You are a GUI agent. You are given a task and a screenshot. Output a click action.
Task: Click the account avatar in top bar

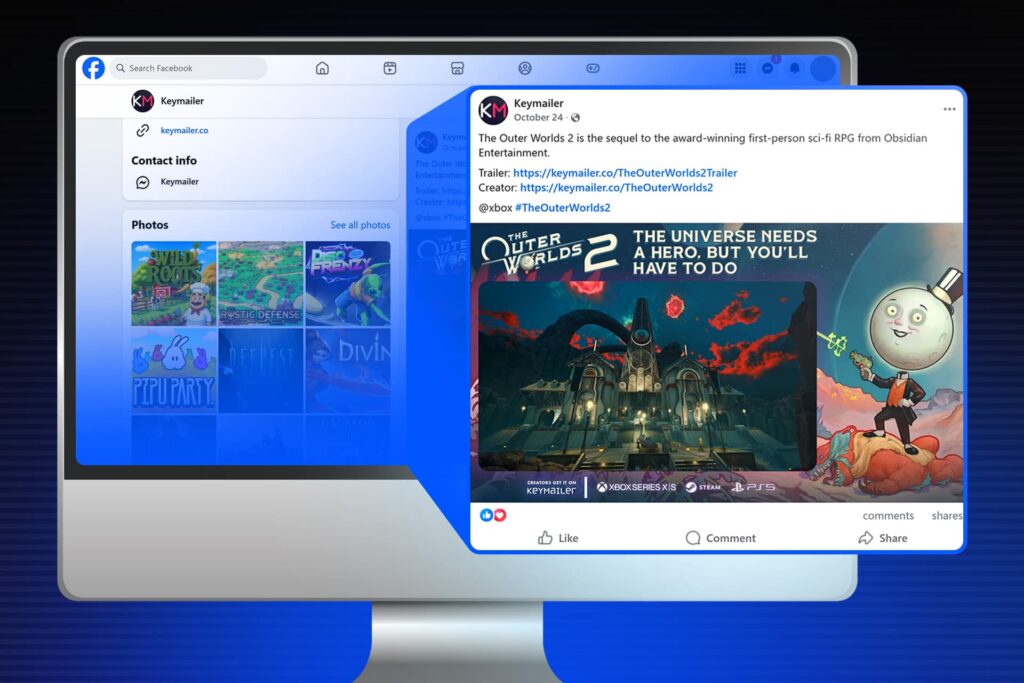pyautogui.click(x=823, y=69)
